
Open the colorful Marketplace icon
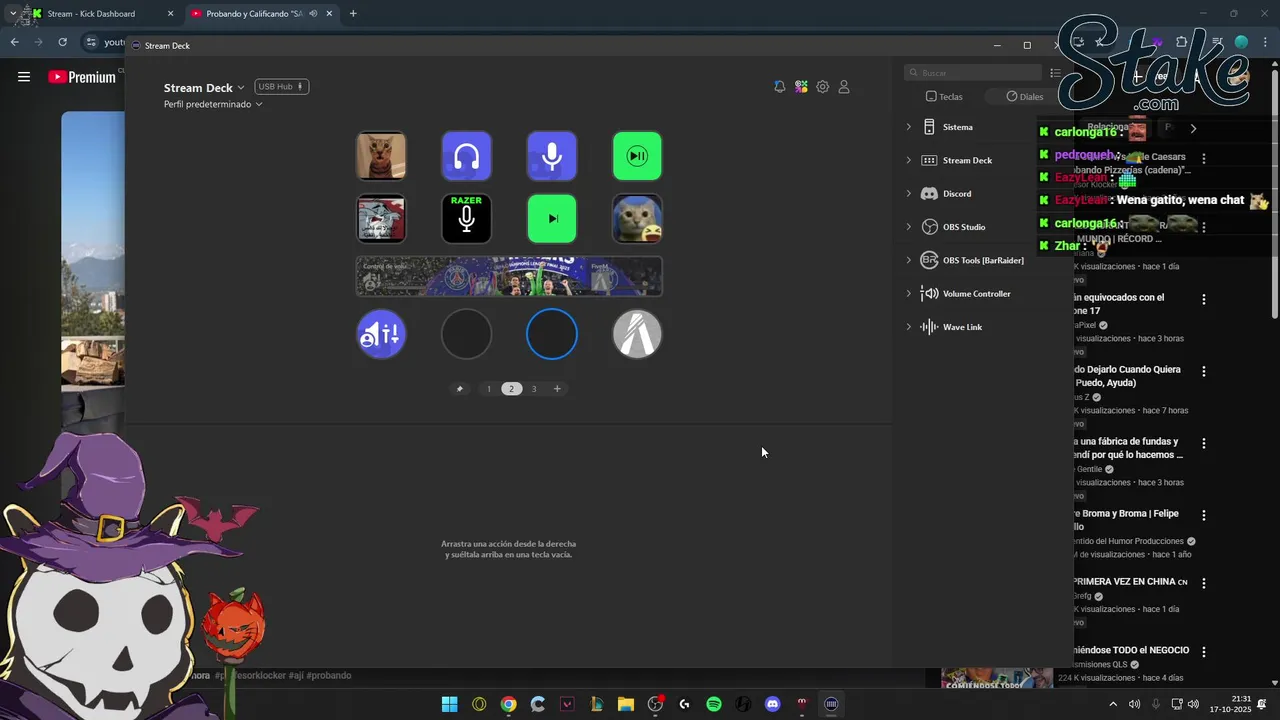801,87
